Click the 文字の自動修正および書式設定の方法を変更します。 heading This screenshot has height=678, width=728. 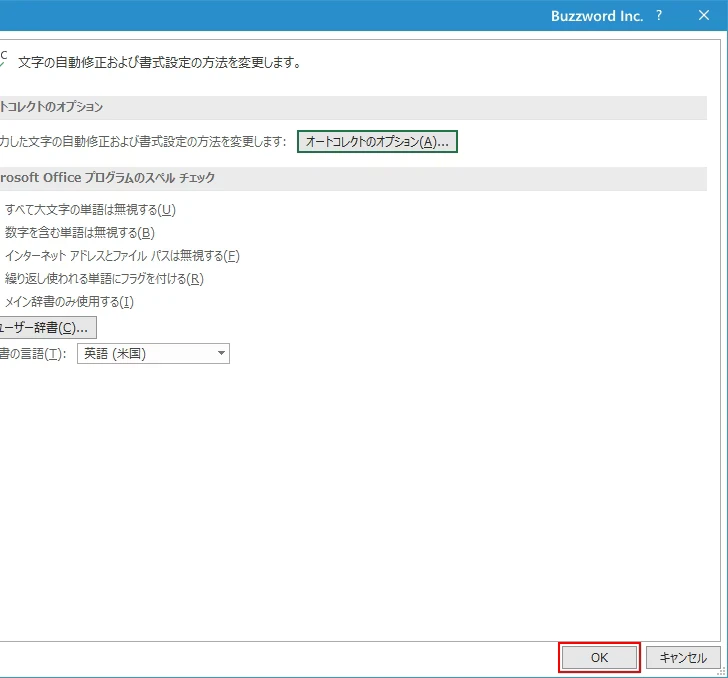pos(160,62)
